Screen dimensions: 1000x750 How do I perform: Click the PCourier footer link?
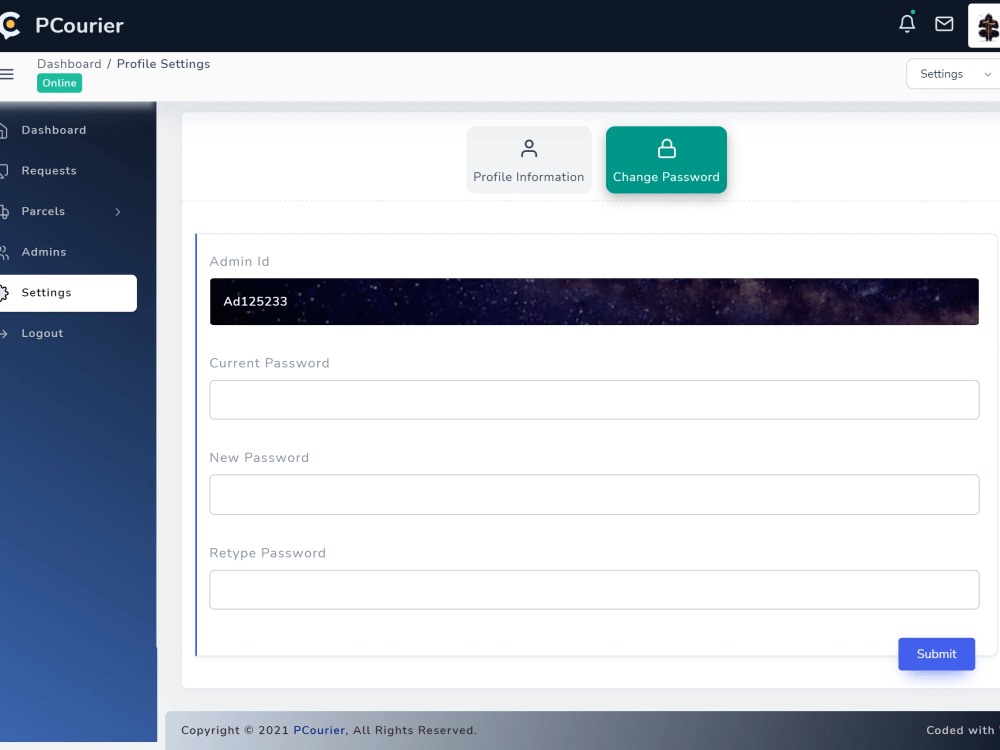[319, 730]
